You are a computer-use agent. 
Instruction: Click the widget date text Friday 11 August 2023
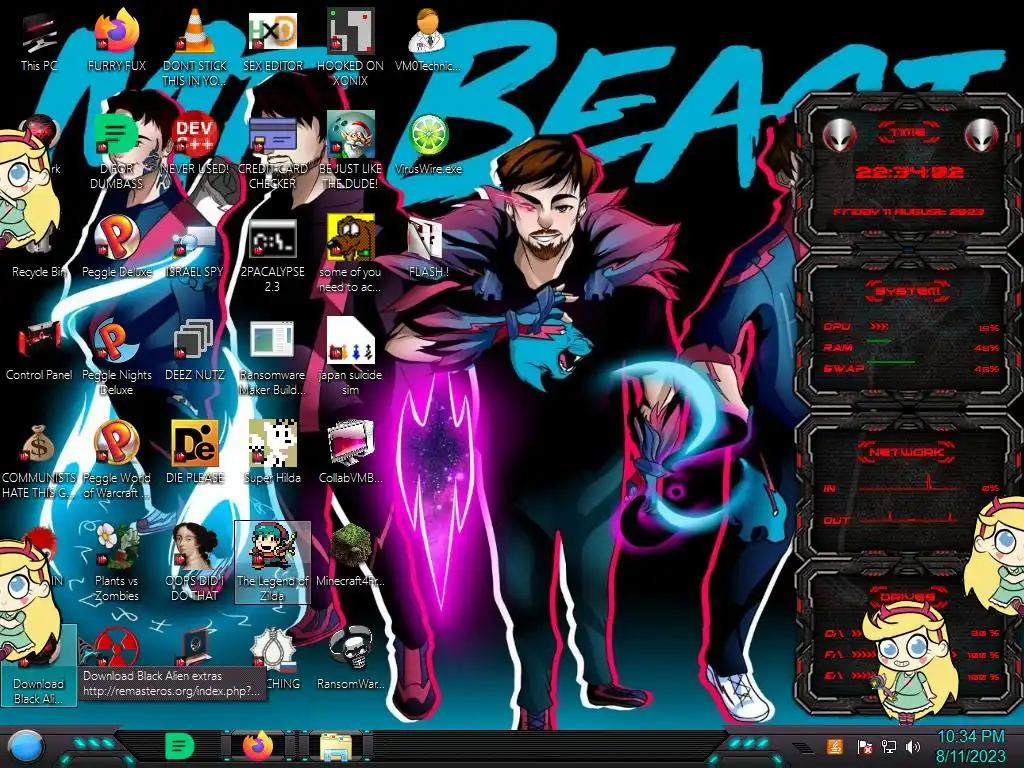tap(908, 212)
